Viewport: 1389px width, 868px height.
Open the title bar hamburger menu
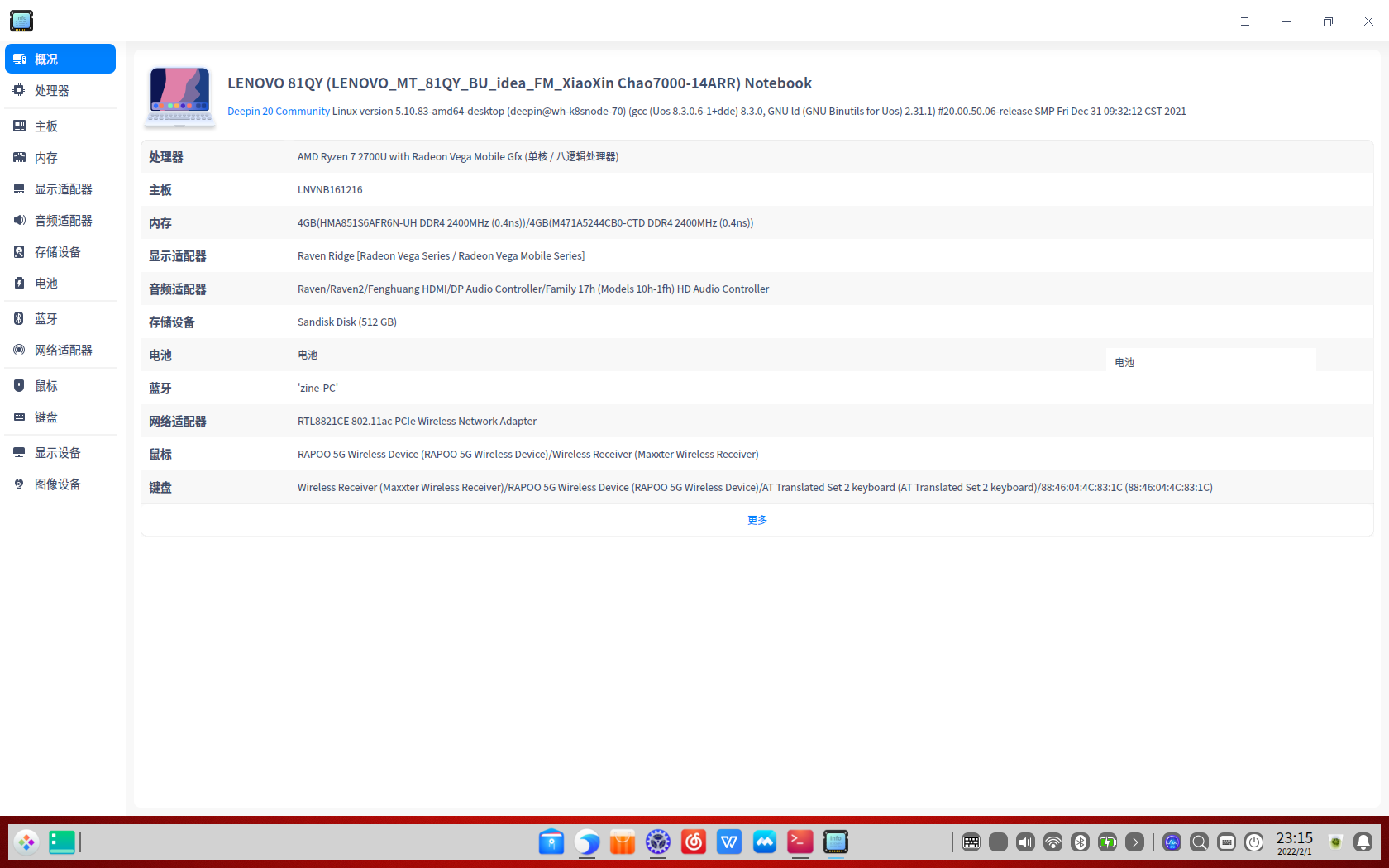(1245, 21)
